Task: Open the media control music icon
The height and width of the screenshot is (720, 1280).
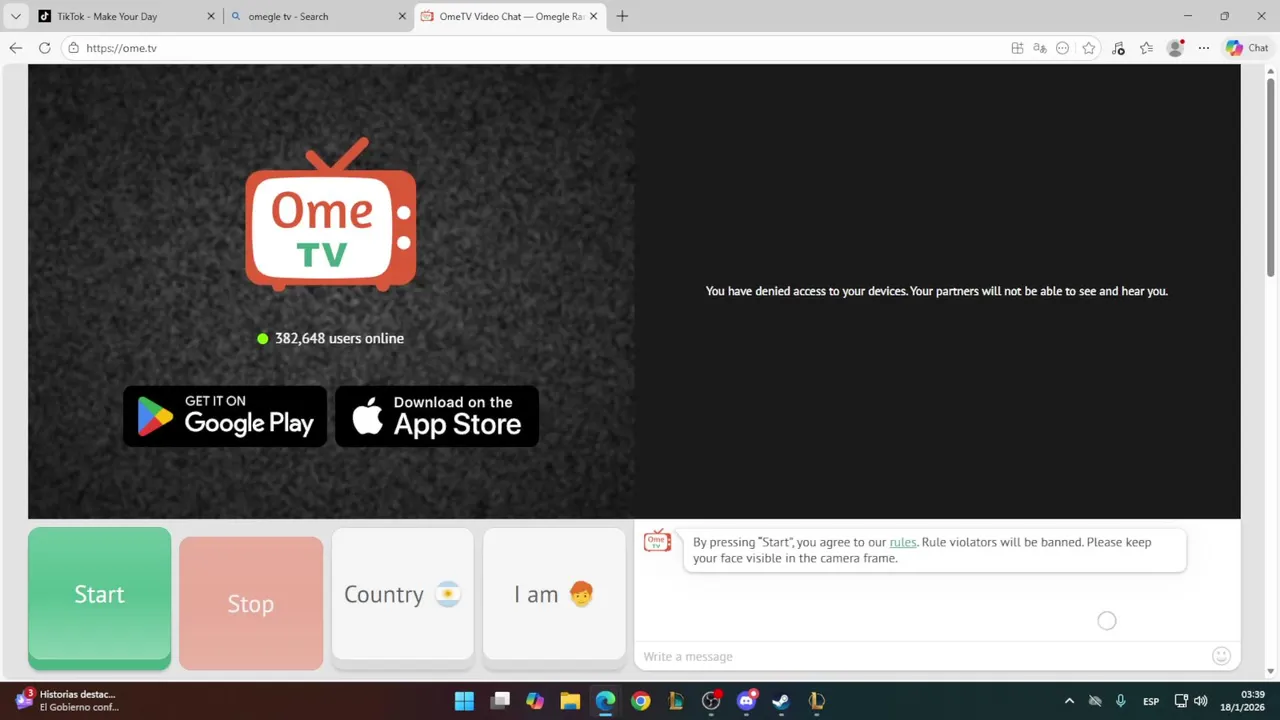Action: [1118, 48]
